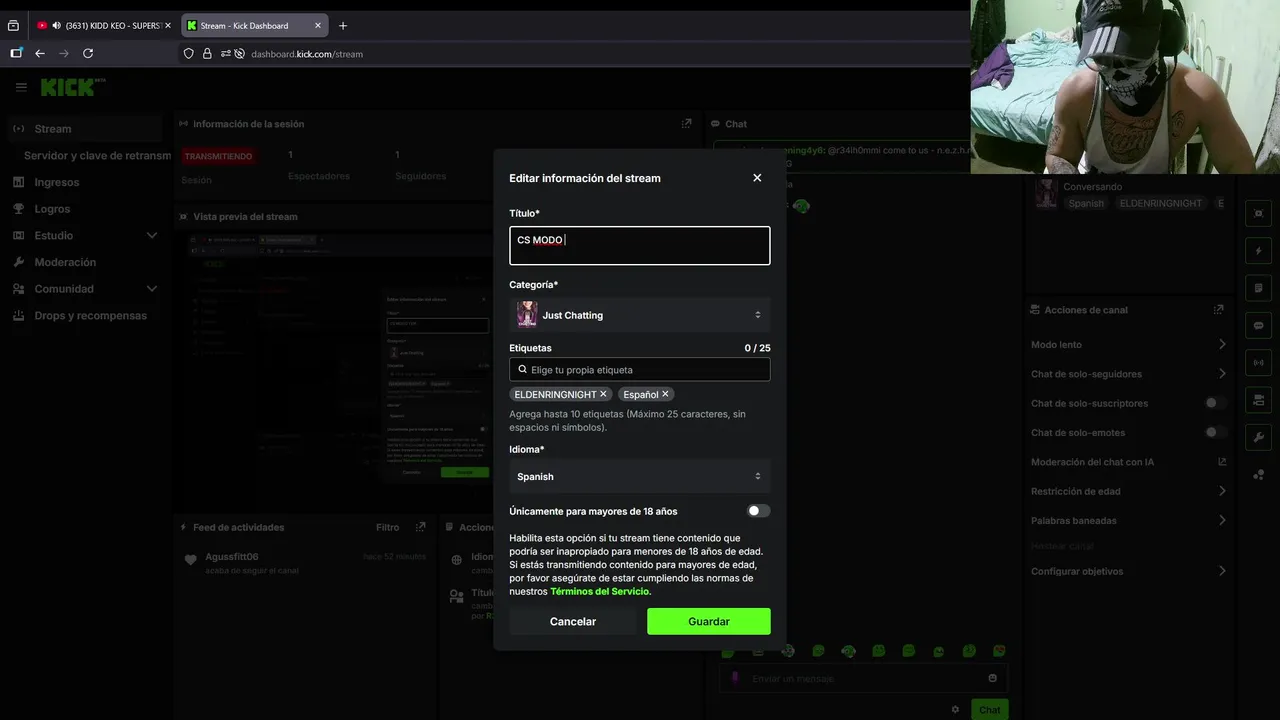The width and height of the screenshot is (1280, 720).
Task: Open a new browser tab
Action: pyautogui.click(x=343, y=25)
